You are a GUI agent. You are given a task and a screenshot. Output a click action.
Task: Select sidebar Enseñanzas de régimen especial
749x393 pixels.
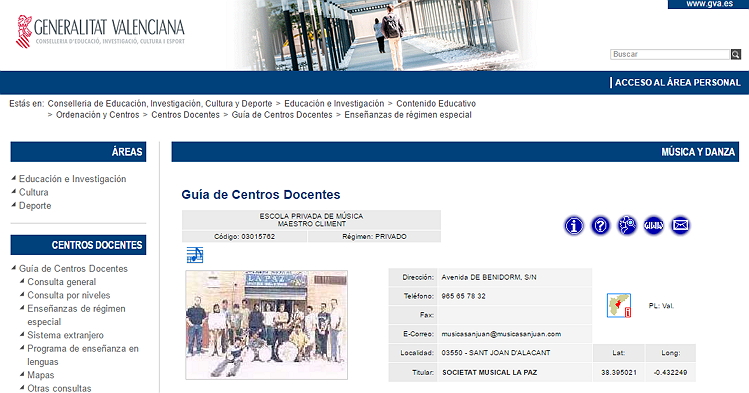click(x=76, y=315)
